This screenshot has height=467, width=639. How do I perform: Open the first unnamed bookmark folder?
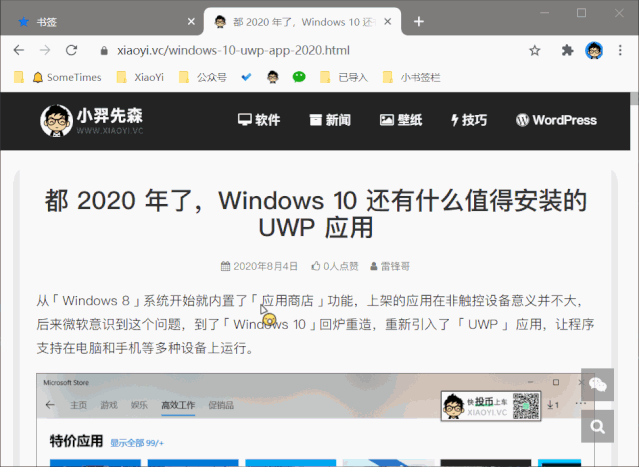[x=19, y=77]
